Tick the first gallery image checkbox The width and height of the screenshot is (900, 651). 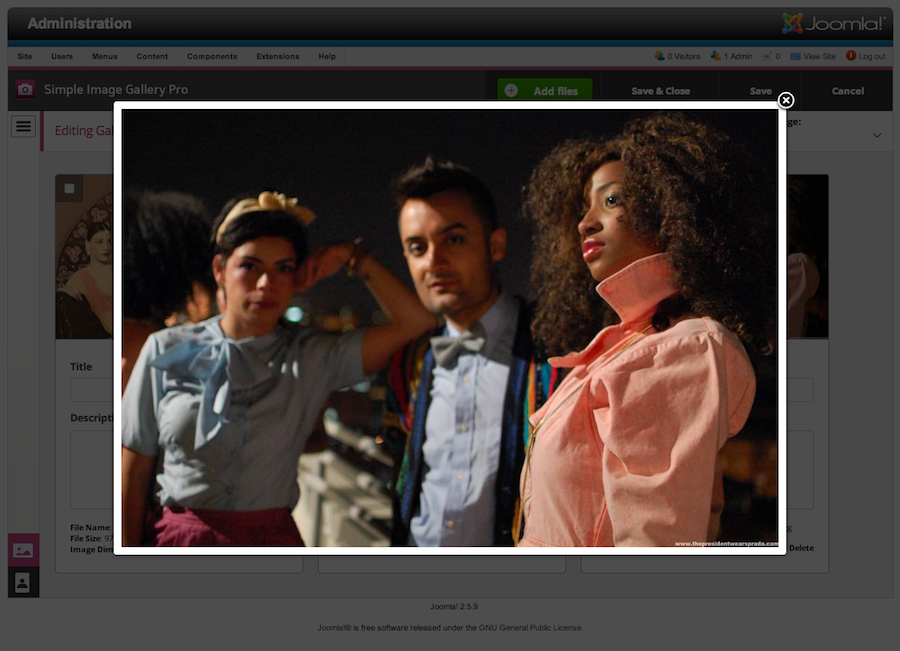(69, 188)
